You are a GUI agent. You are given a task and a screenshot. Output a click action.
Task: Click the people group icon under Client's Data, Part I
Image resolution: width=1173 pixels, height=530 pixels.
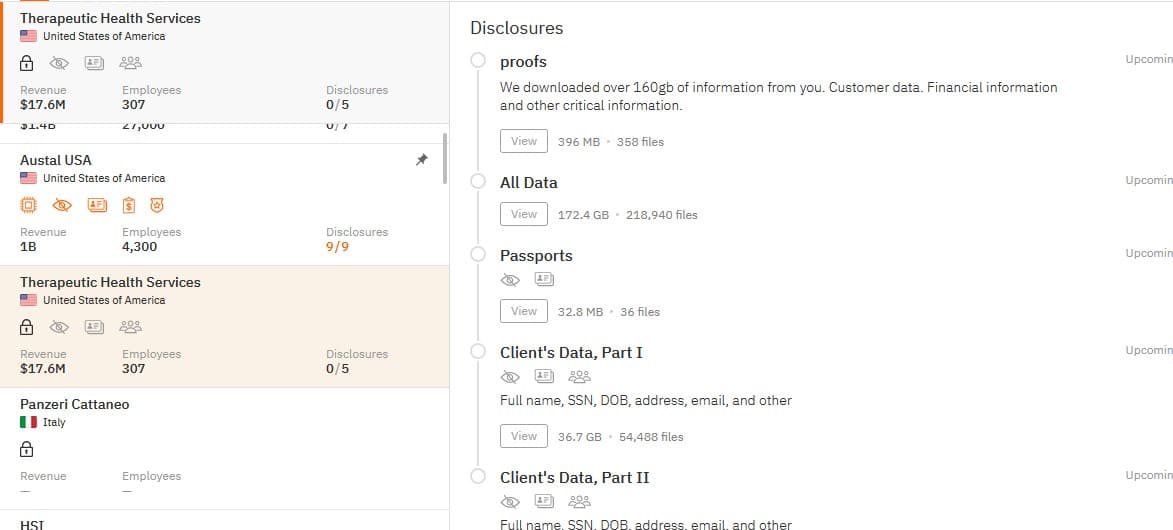point(579,377)
